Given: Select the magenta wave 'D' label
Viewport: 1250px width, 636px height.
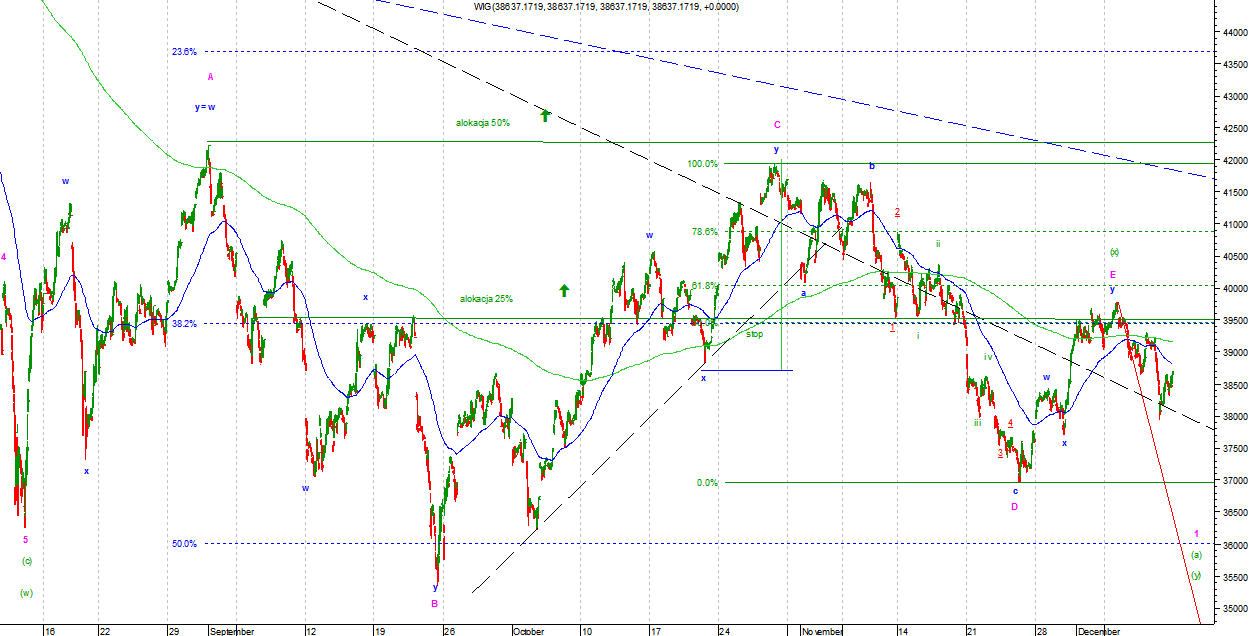Looking at the screenshot, I should click(1014, 507).
